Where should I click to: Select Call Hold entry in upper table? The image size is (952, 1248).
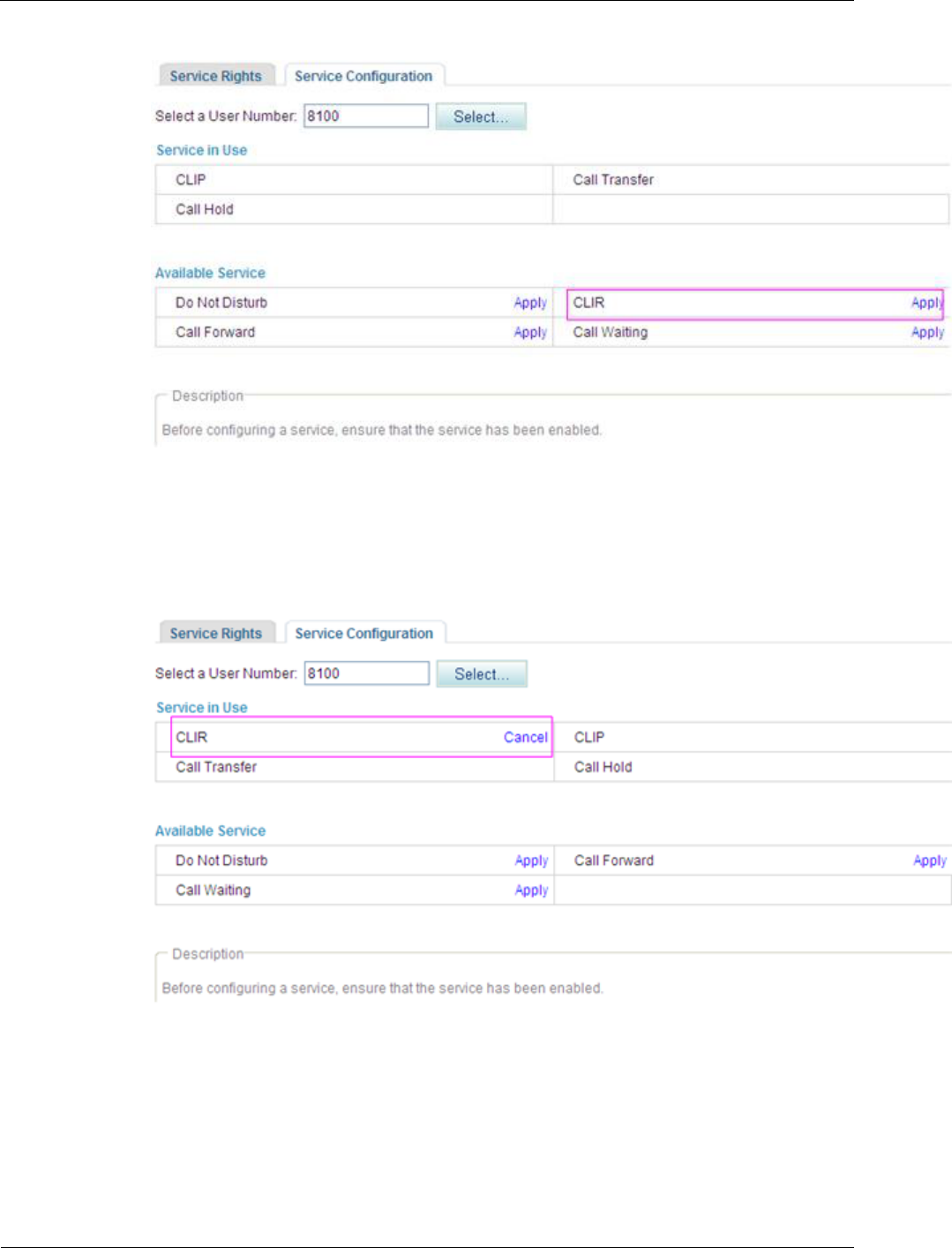[x=205, y=209]
